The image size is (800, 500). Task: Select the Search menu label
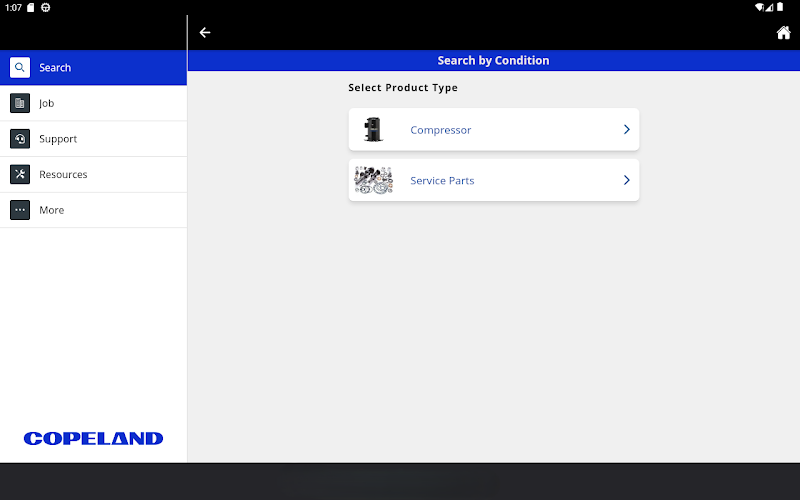[x=55, y=67]
